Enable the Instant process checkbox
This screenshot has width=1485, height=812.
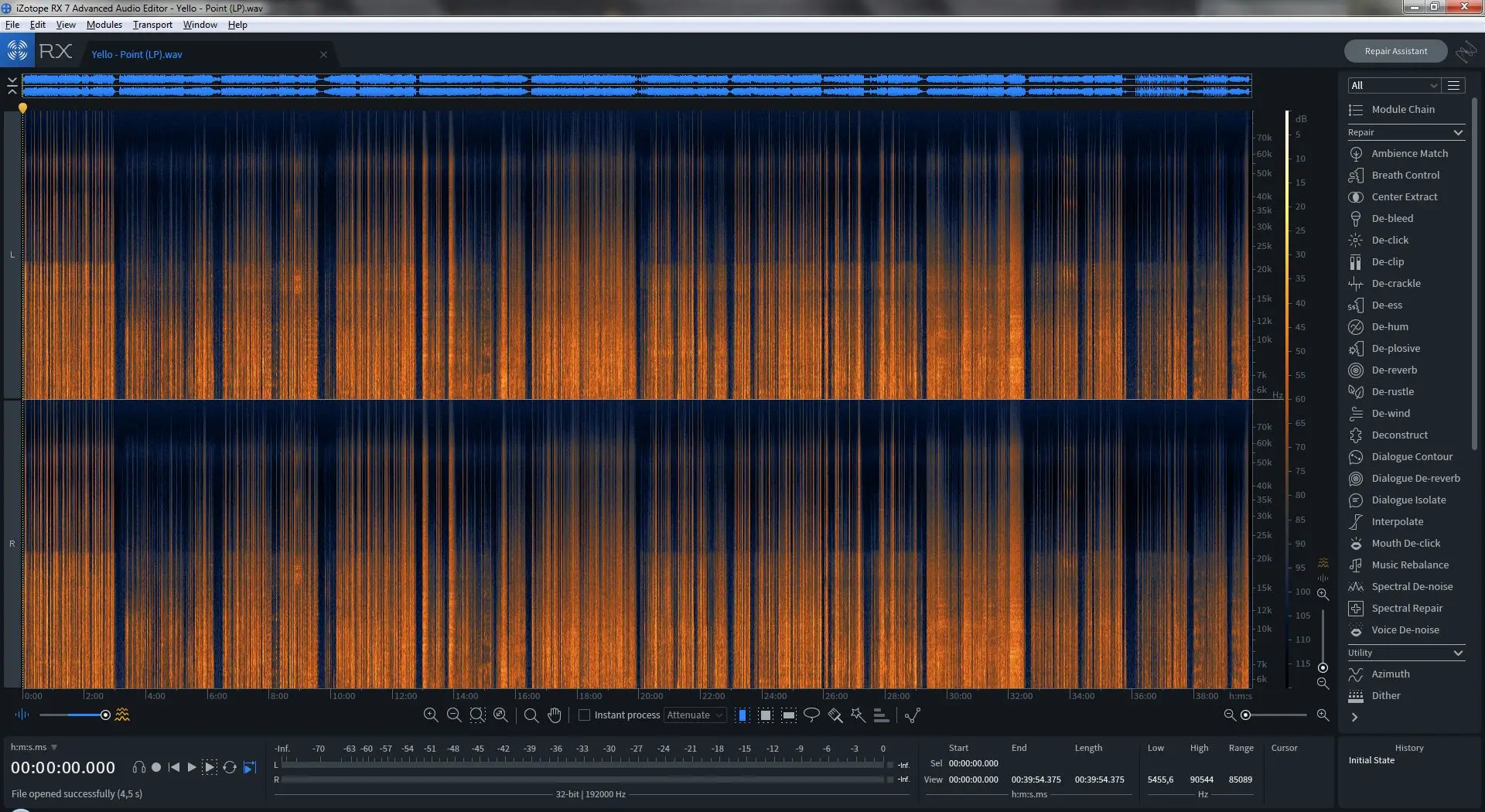click(x=585, y=715)
